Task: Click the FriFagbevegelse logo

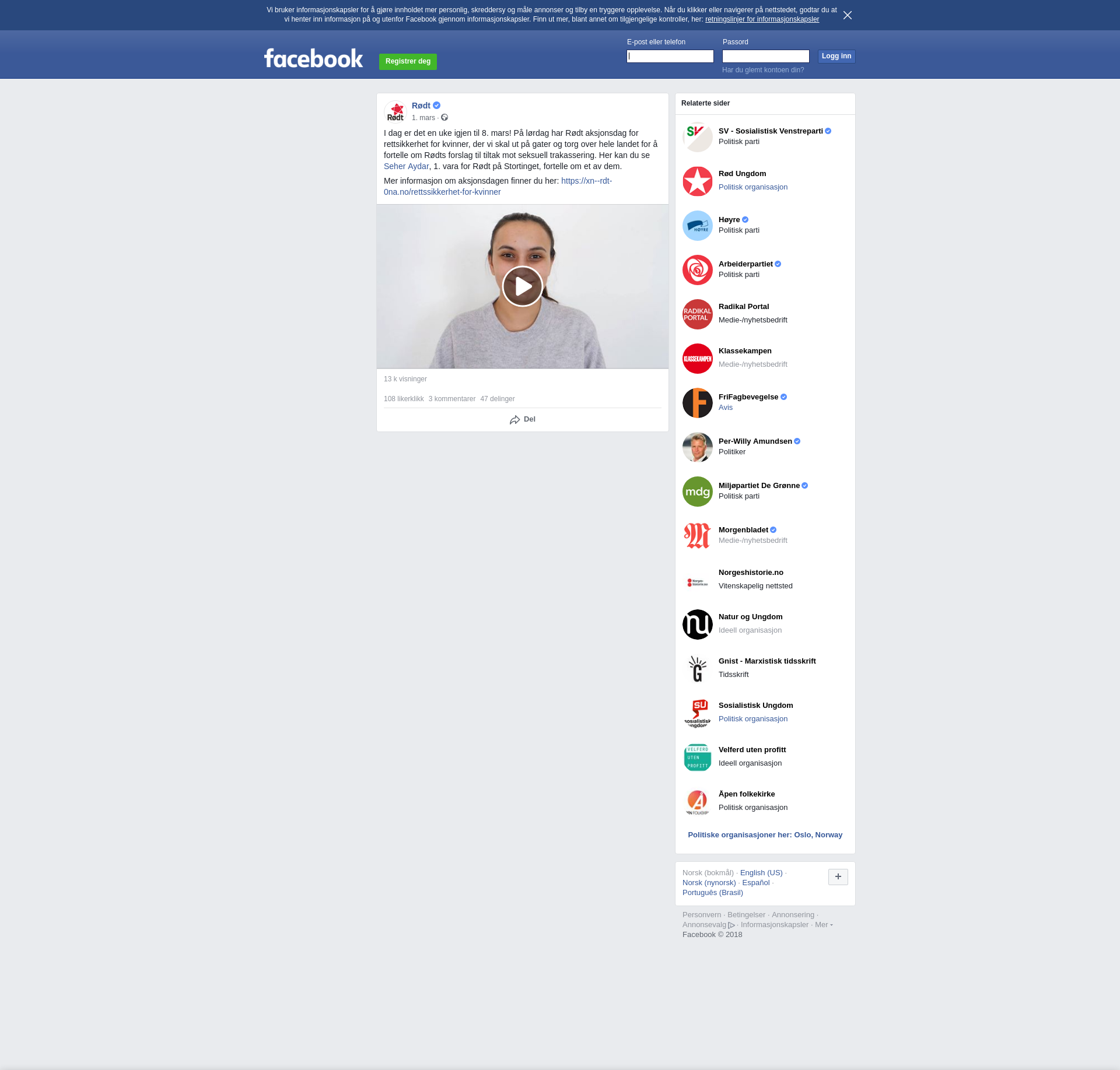Action: pyautogui.click(x=698, y=403)
